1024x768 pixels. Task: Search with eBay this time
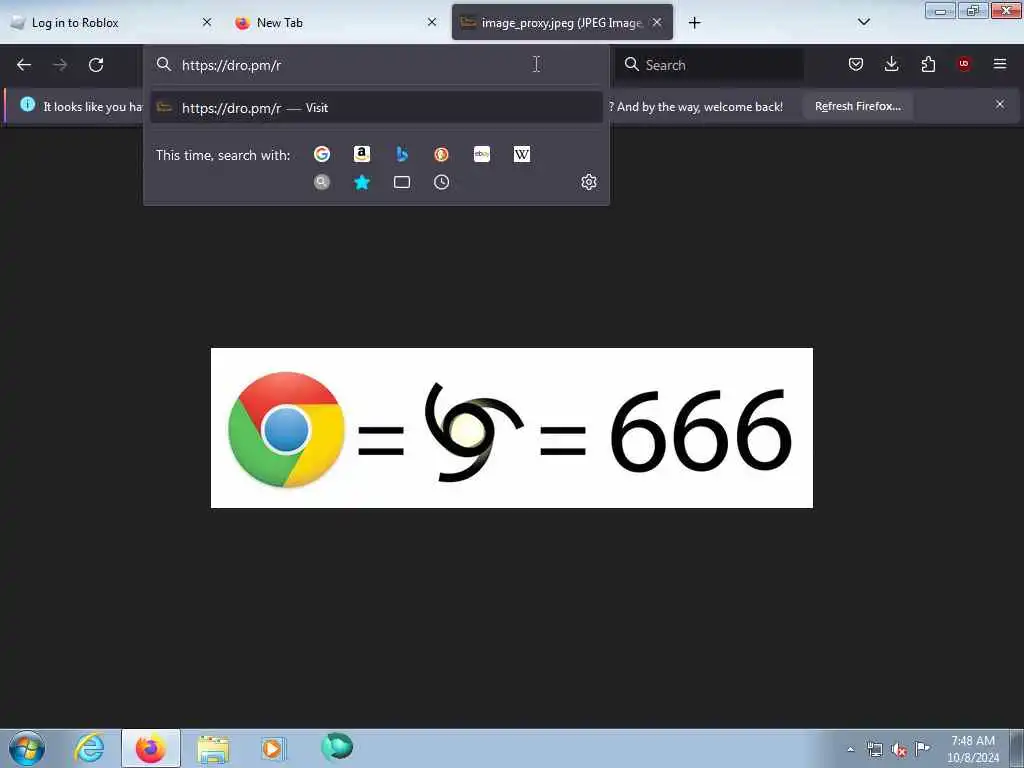pos(482,154)
